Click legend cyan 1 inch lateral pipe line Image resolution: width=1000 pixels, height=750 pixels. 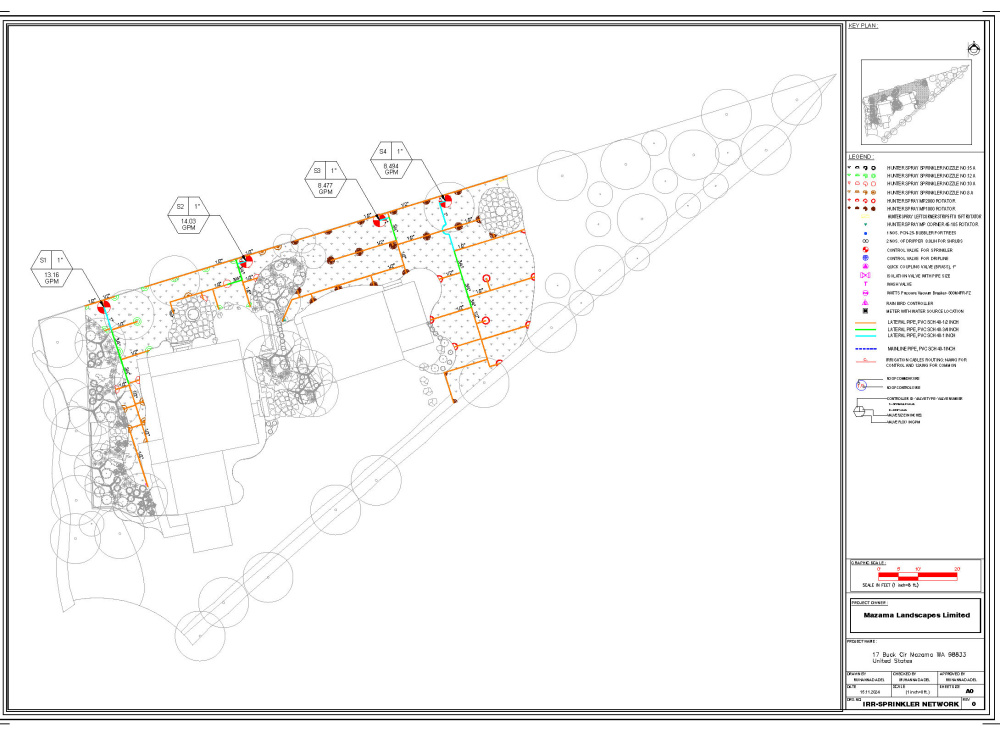tap(865, 336)
